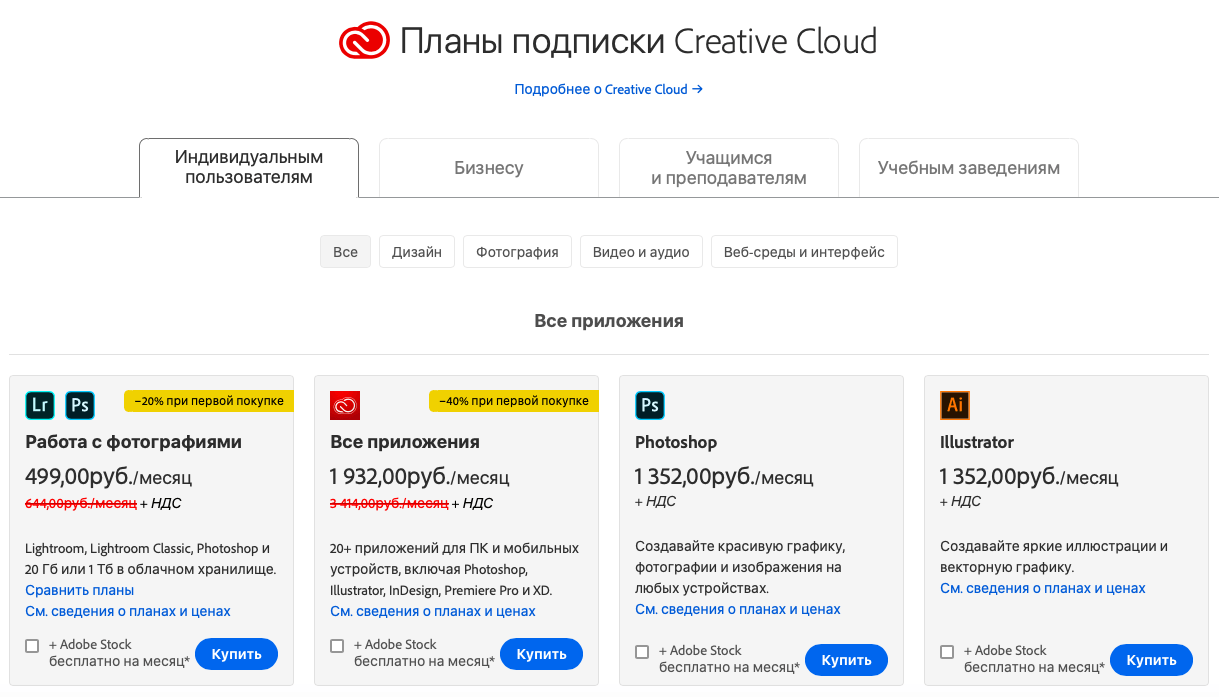The height and width of the screenshot is (697, 1219).
Task: Click the Планы подписки Creative Cloud heading
Action: point(638,42)
